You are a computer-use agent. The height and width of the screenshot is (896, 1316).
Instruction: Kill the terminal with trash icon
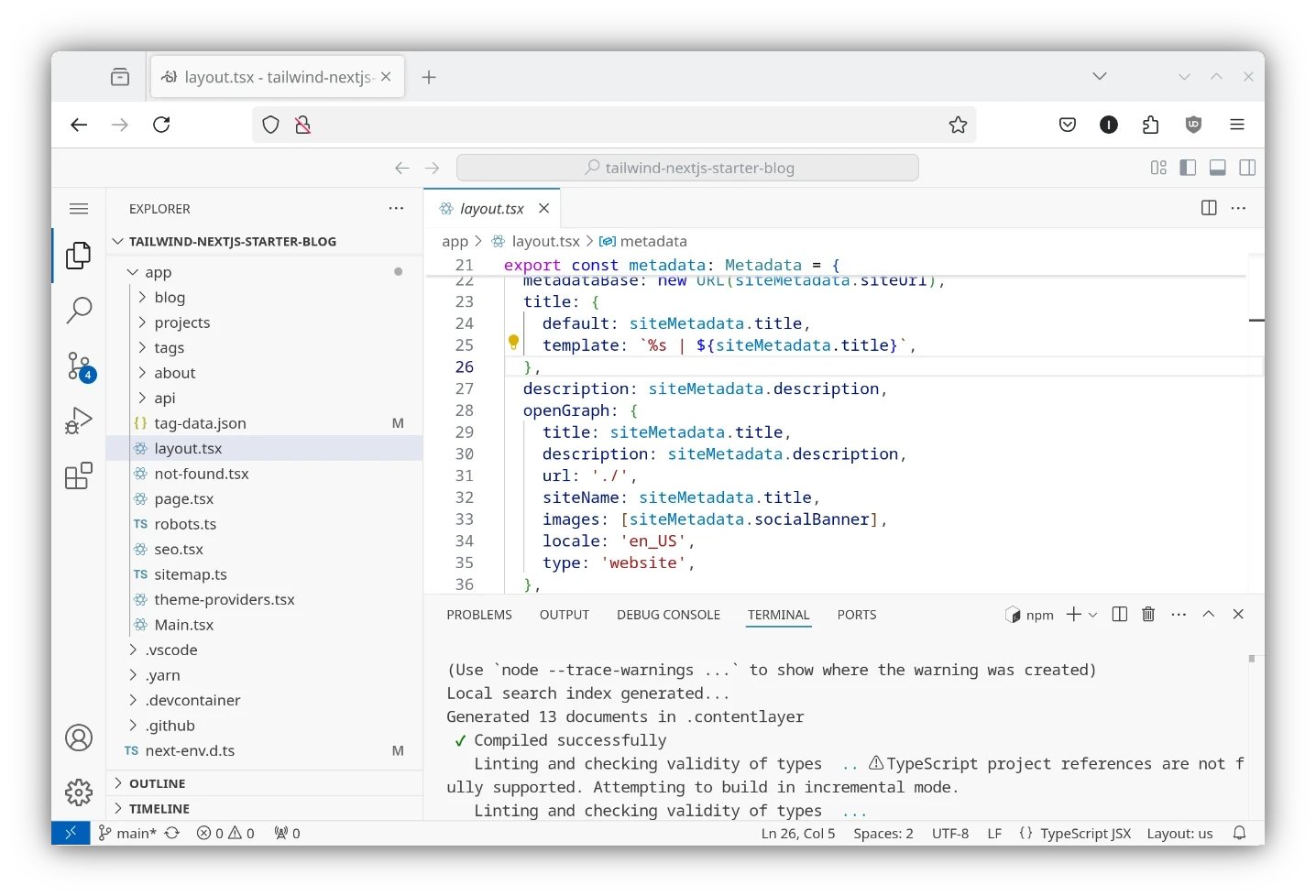pos(1148,615)
